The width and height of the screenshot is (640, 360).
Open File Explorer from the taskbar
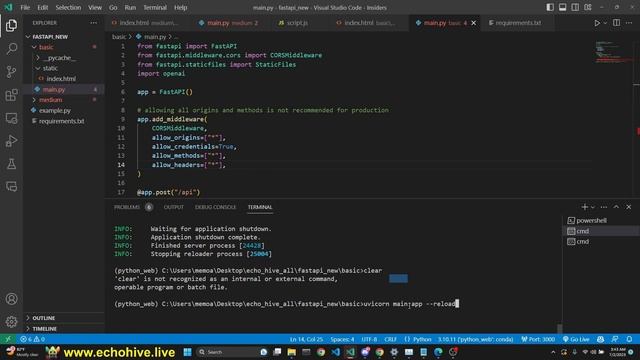pyautogui.click(x=291, y=352)
